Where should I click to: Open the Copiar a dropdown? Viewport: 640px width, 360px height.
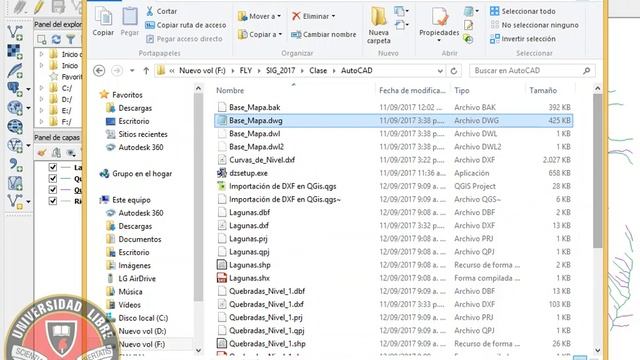pyautogui.click(x=260, y=35)
